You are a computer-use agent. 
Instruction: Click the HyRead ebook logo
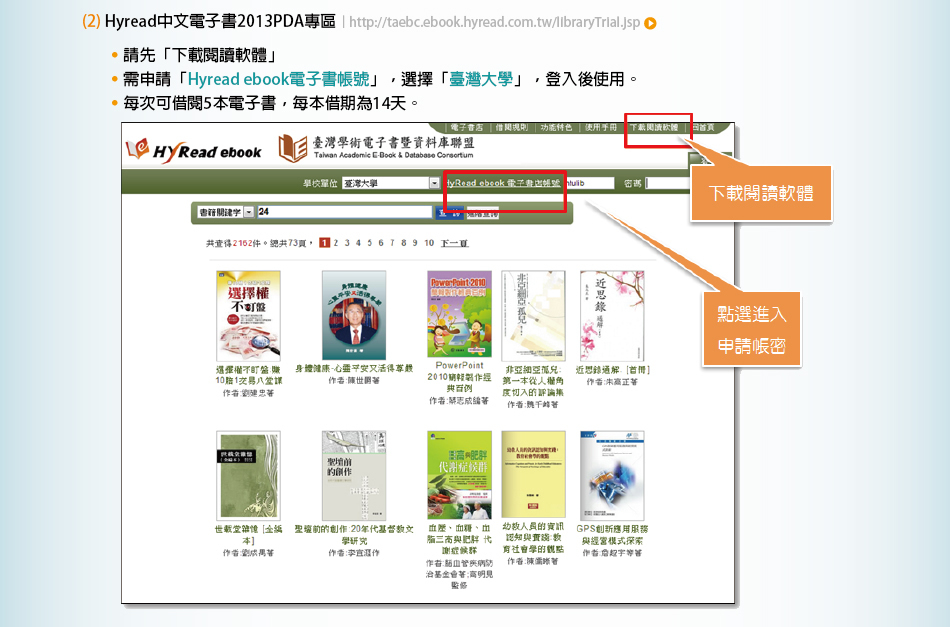[194, 150]
